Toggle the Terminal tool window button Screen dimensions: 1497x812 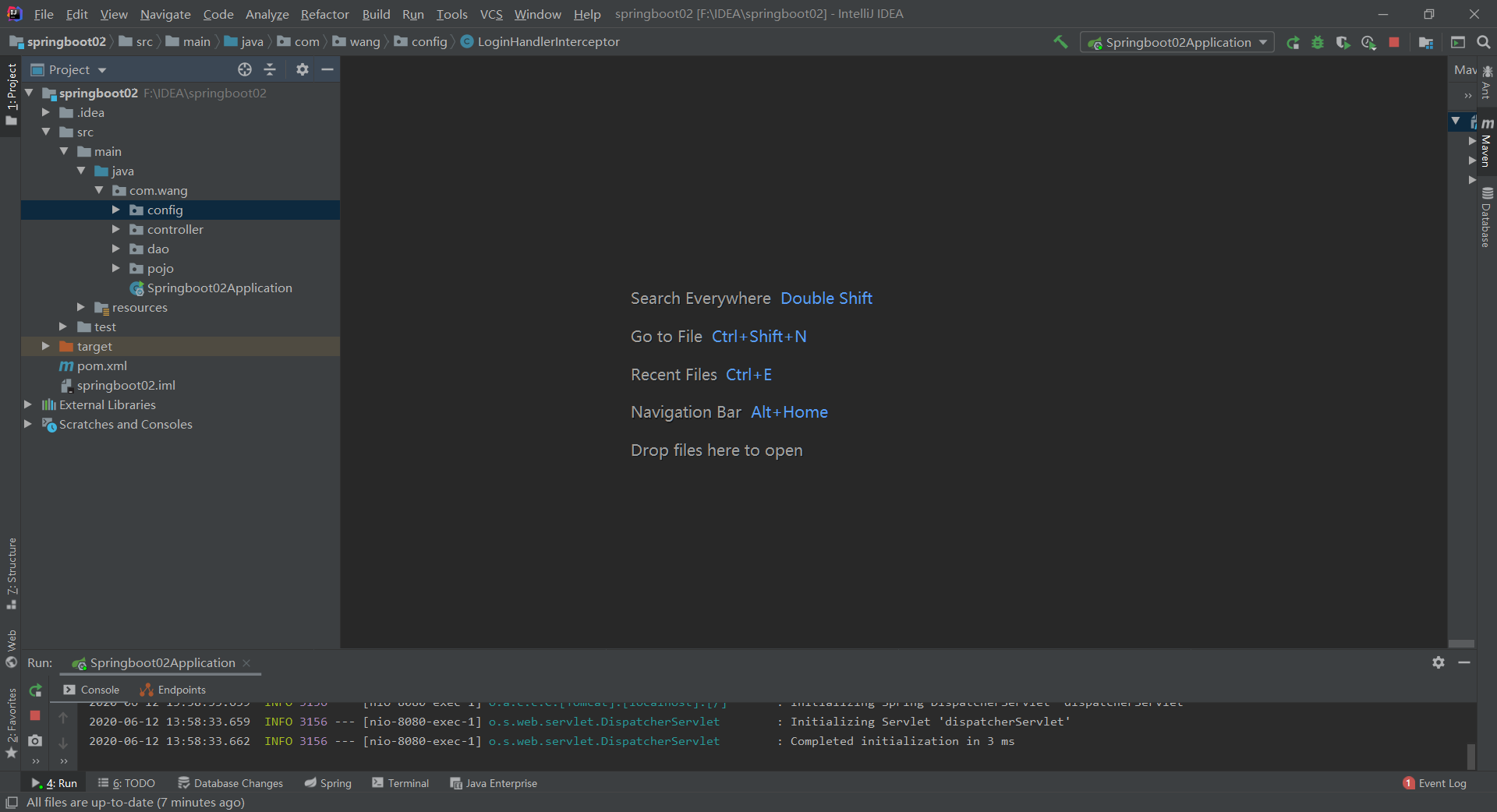400,783
